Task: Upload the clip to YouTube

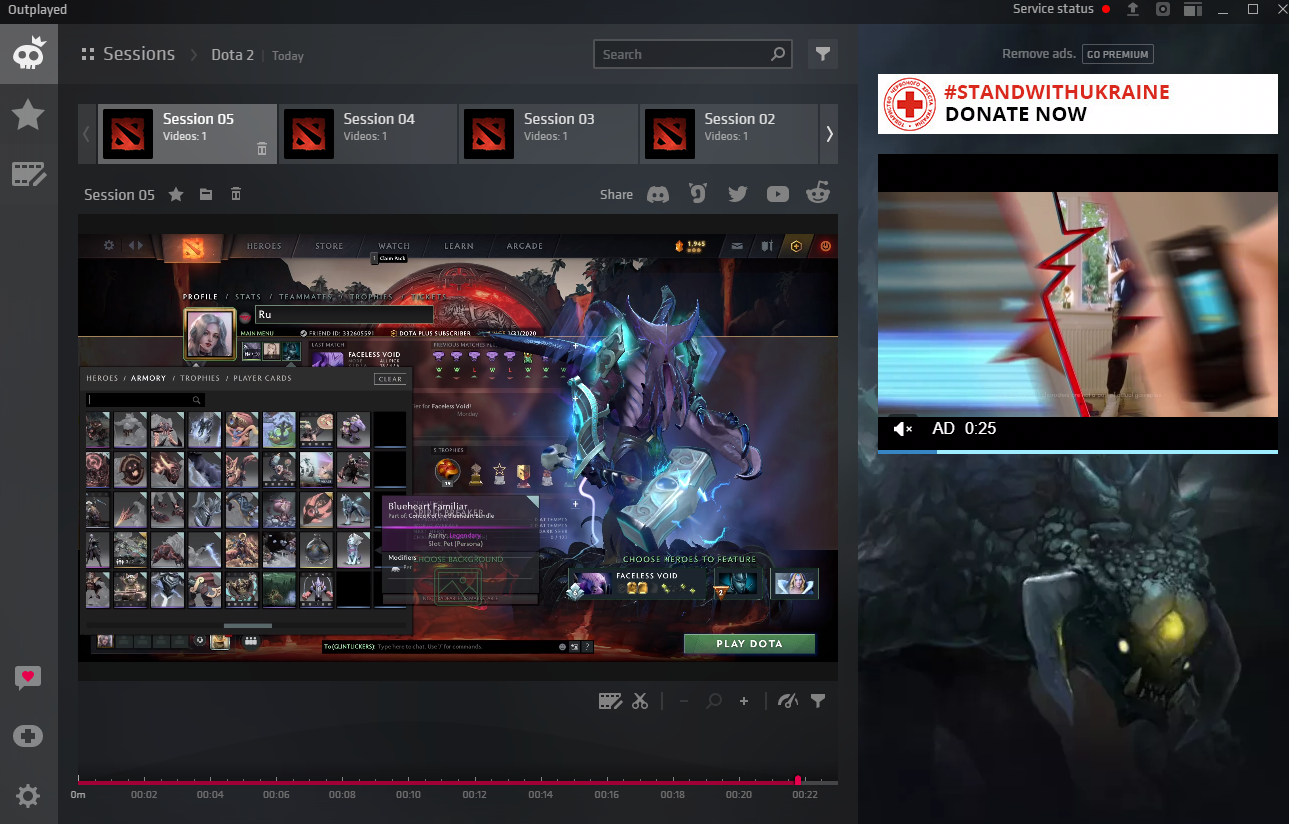Action: (777, 194)
